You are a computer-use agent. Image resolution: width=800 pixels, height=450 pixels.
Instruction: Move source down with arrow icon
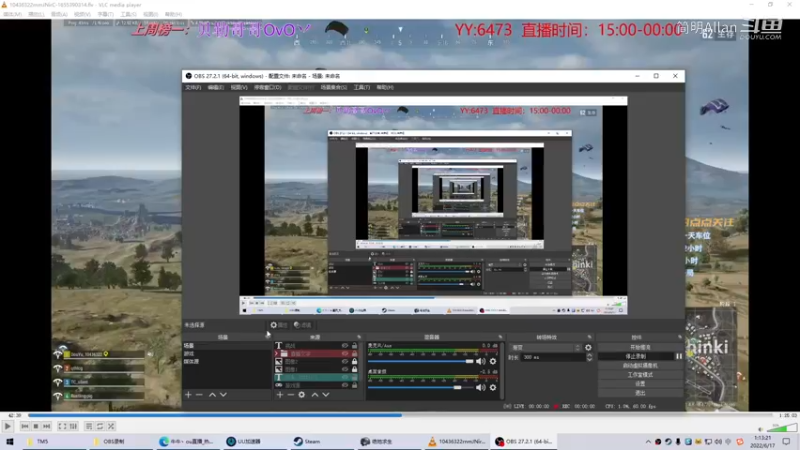click(x=326, y=395)
